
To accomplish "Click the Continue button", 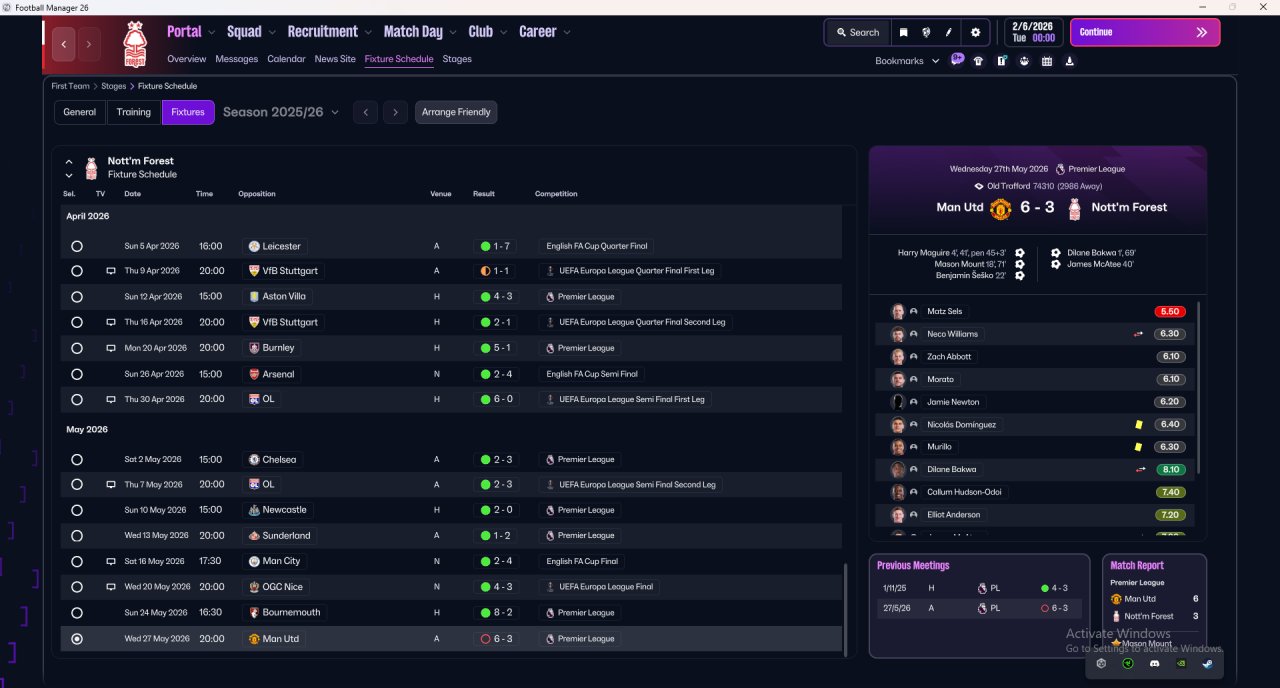I will point(1145,32).
